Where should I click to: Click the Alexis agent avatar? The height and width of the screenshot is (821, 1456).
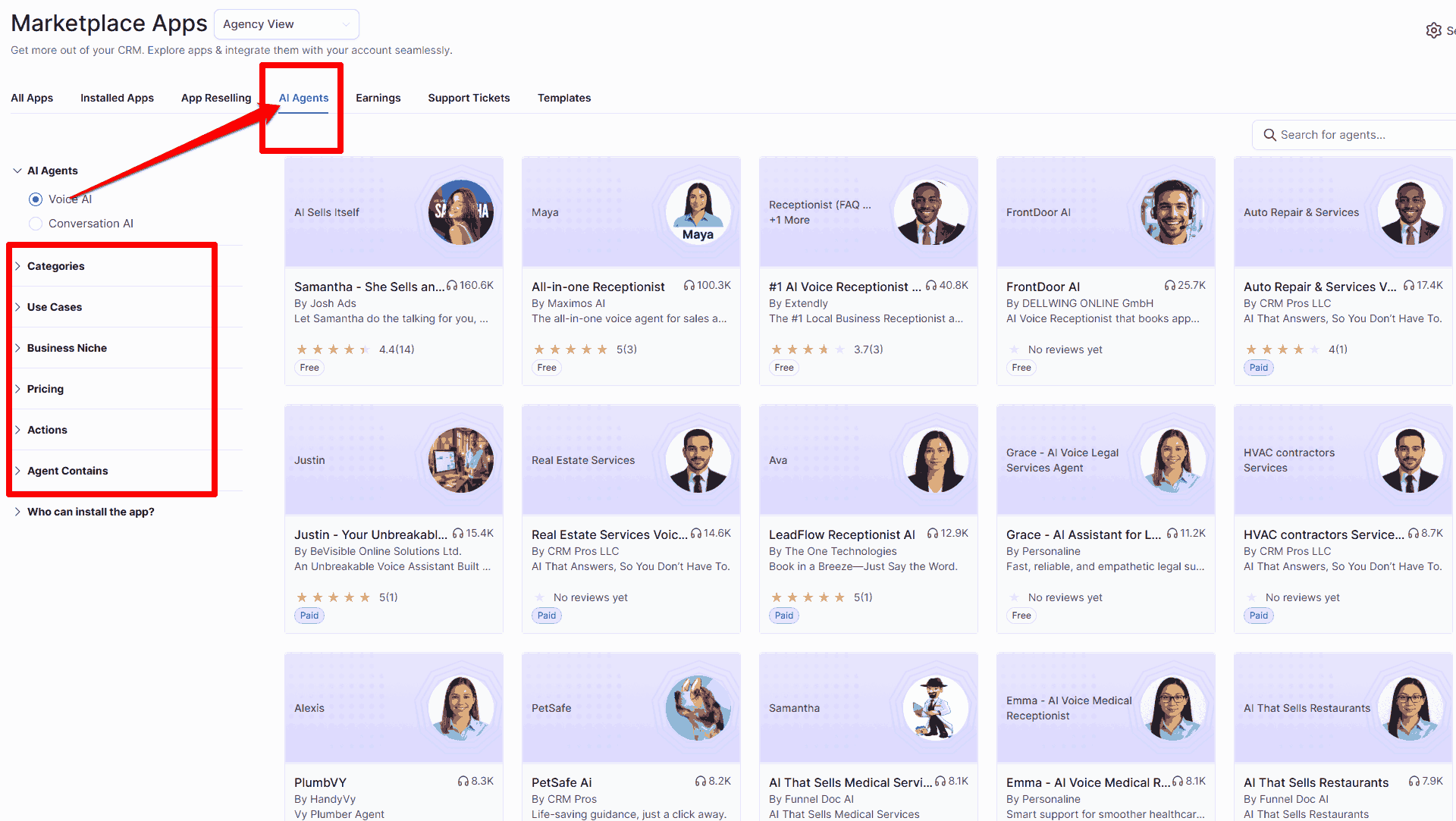tap(461, 708)
